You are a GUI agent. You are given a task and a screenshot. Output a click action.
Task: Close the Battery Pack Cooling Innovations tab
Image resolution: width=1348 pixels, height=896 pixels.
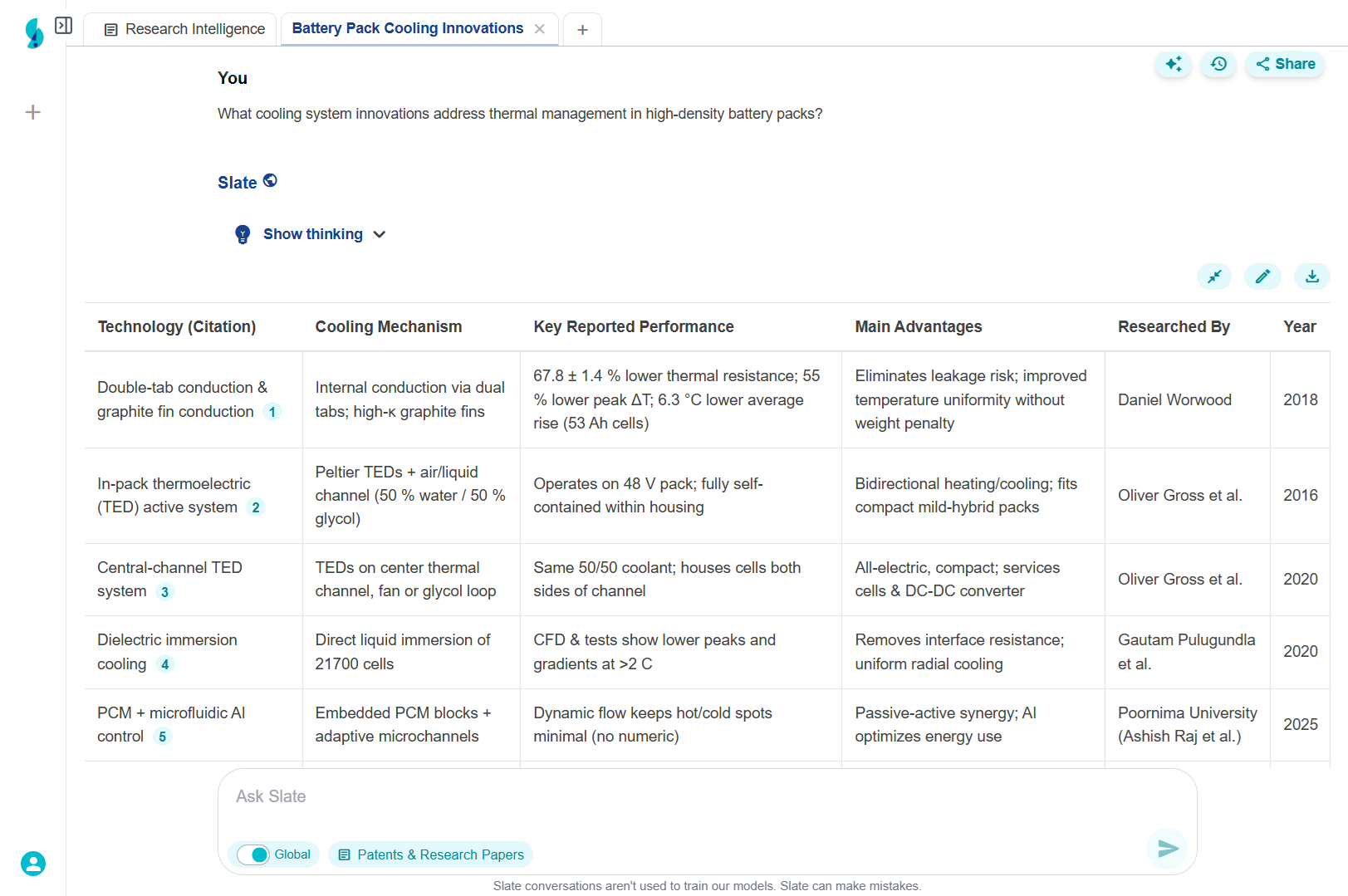pos(540,29)
